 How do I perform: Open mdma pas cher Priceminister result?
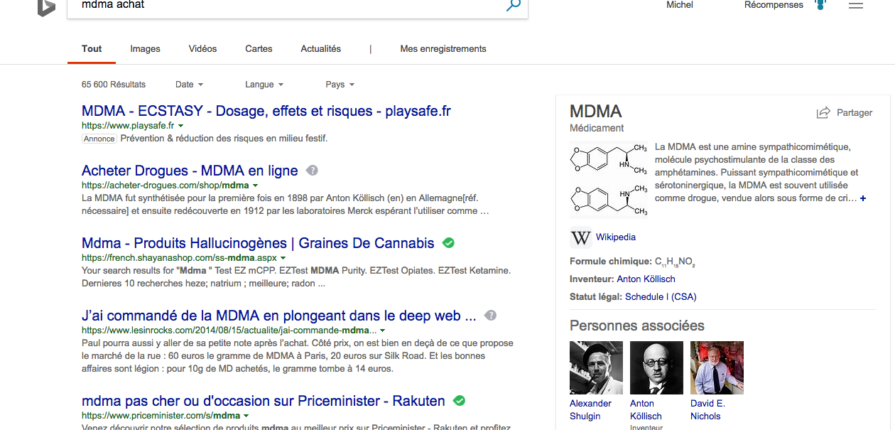pyautogui.click(x=263, y=401)
